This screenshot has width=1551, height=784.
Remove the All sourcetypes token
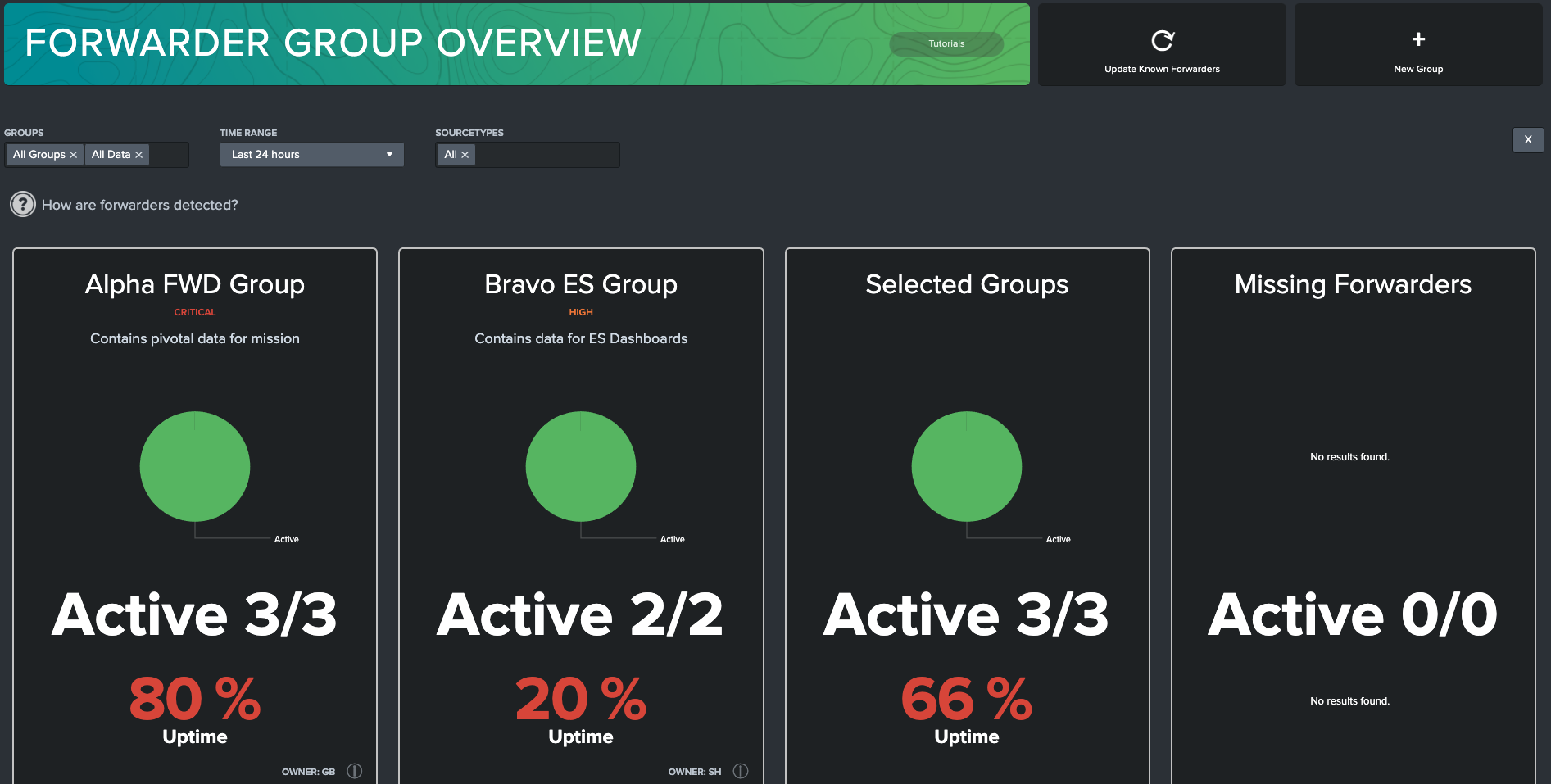pos(465,154)
